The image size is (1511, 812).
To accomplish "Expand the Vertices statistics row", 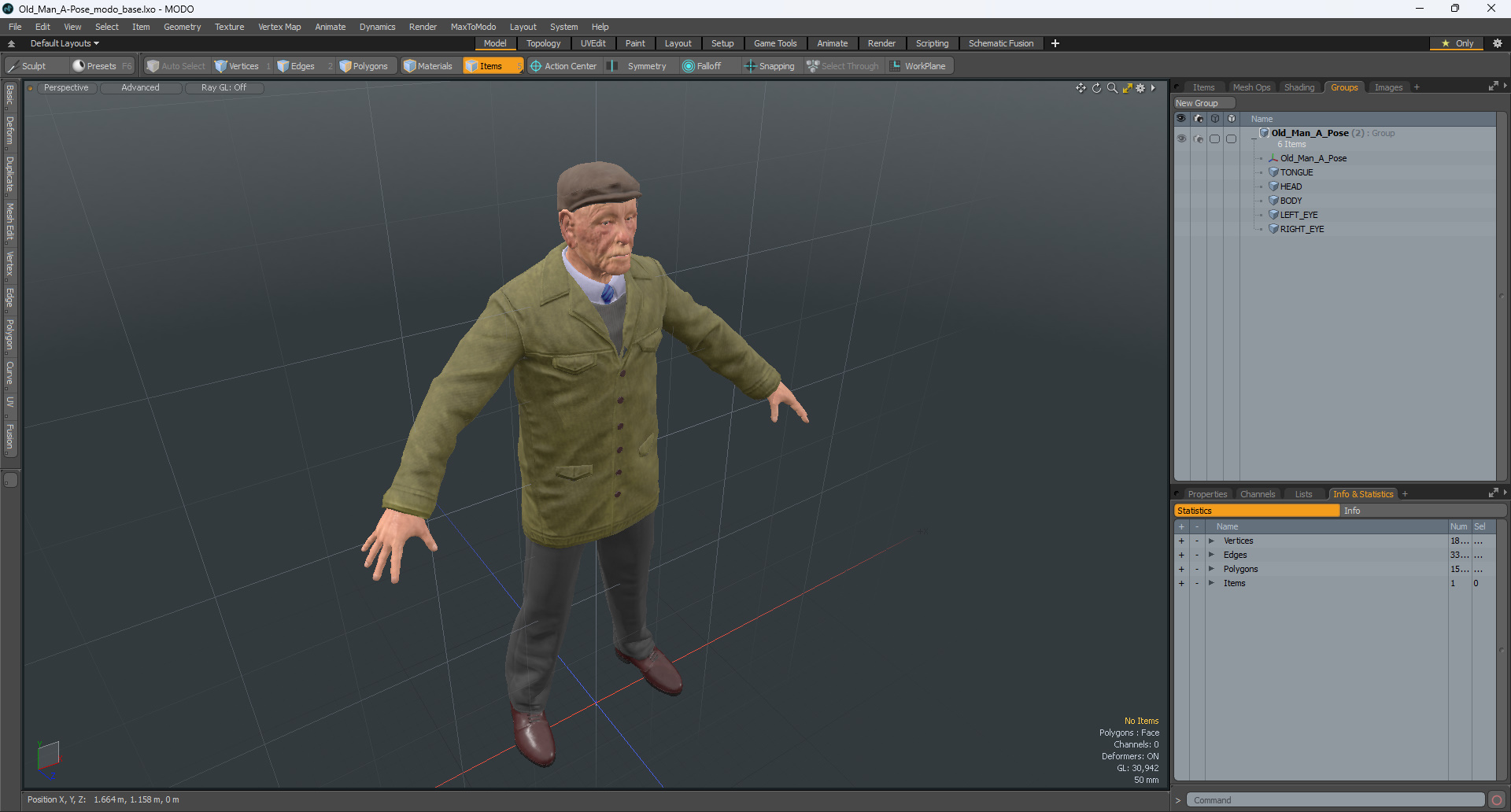I will [x=1211, y=541].
